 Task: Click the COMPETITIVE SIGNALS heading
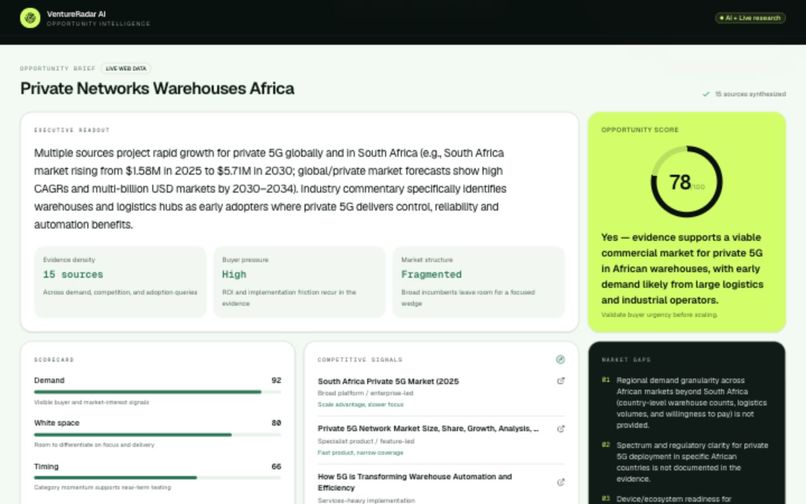pyautogui.click(x=360, y=359)
